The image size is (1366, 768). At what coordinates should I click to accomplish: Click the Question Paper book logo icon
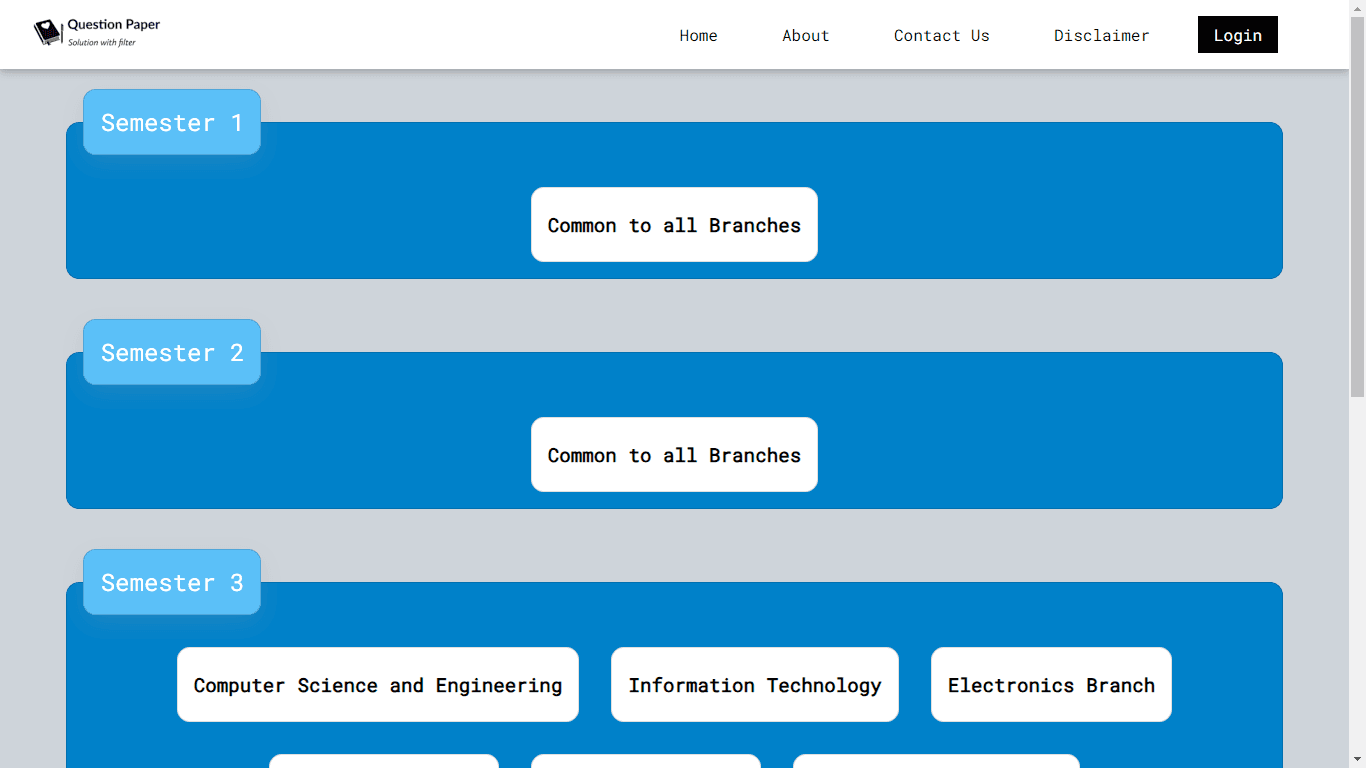pos(48,33)
